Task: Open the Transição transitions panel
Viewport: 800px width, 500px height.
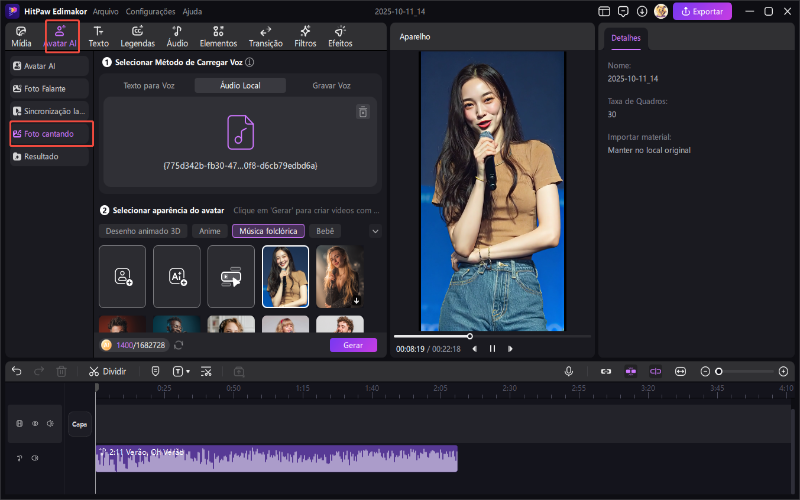Action: coord(265,37)
